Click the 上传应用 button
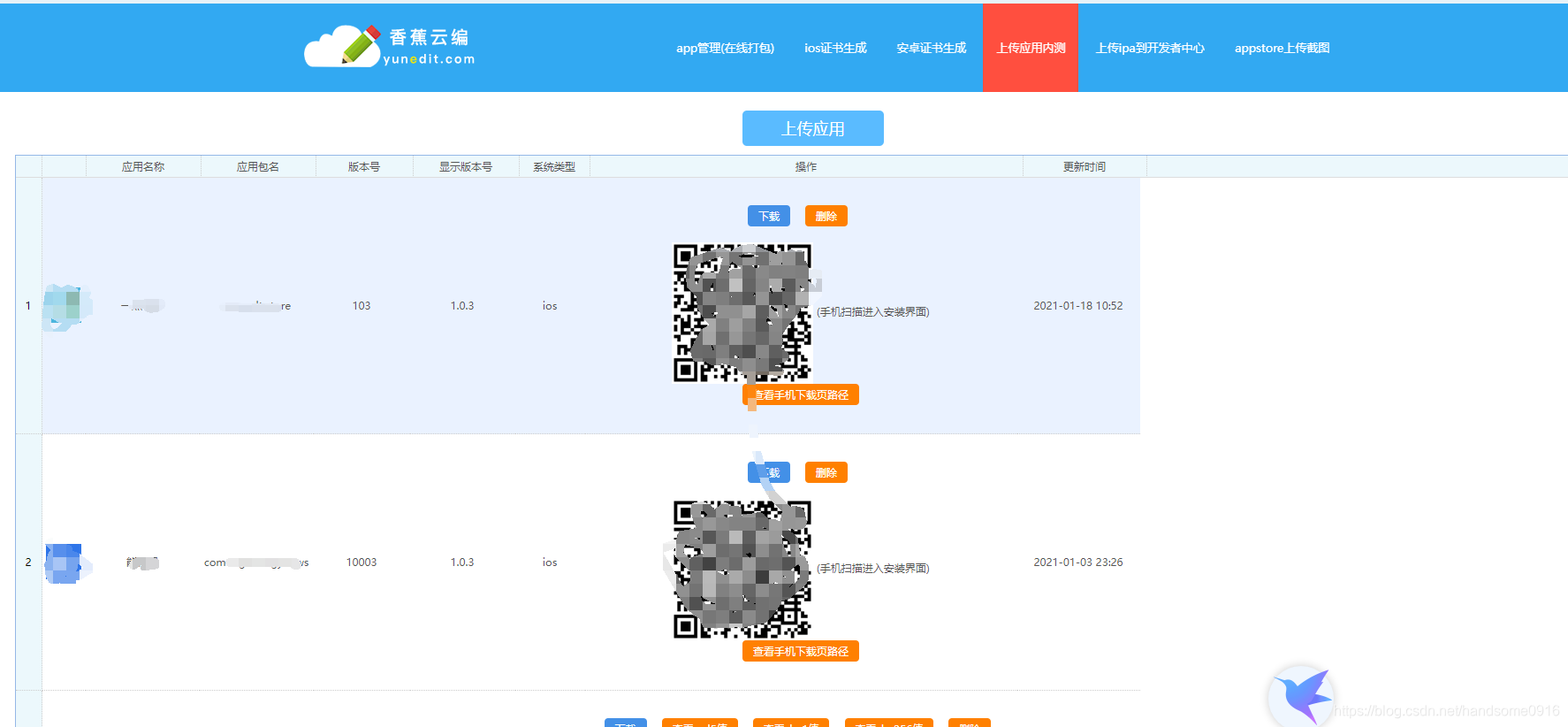 click(813, 128)
